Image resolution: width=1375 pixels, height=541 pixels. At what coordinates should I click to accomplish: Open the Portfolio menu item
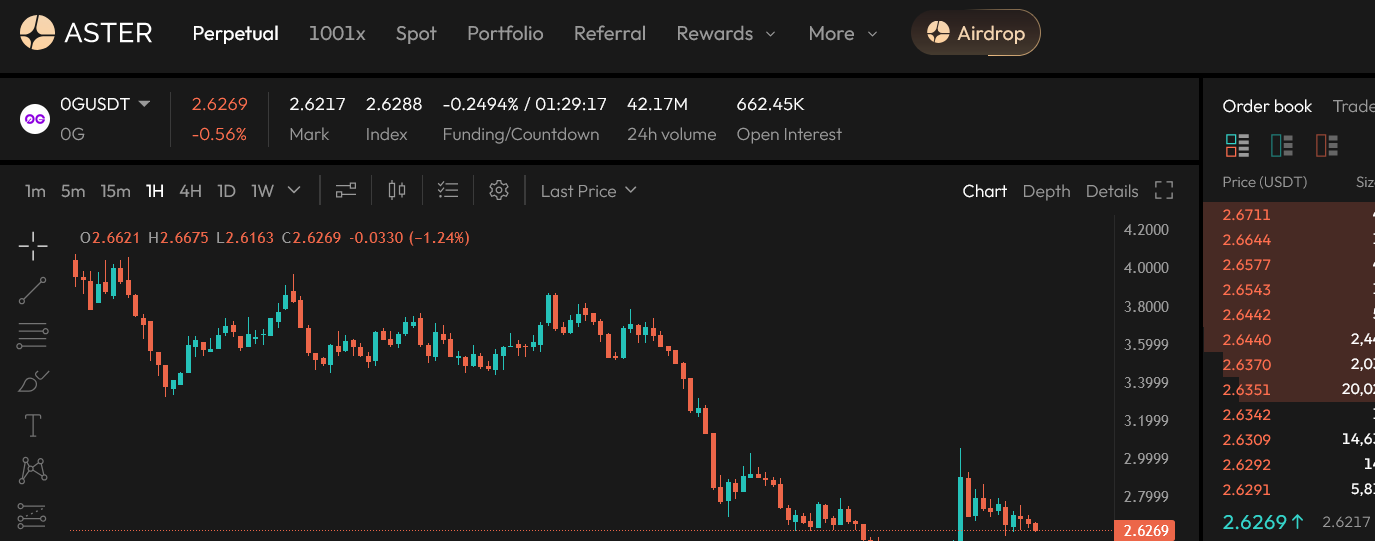505,33
